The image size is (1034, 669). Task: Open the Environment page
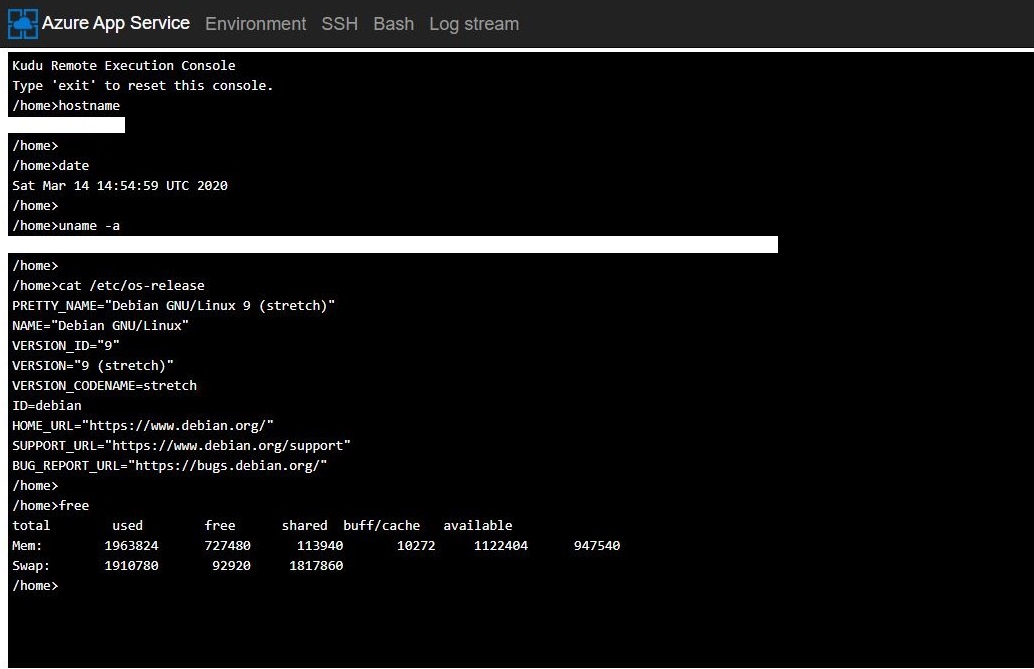coord(255,24)
